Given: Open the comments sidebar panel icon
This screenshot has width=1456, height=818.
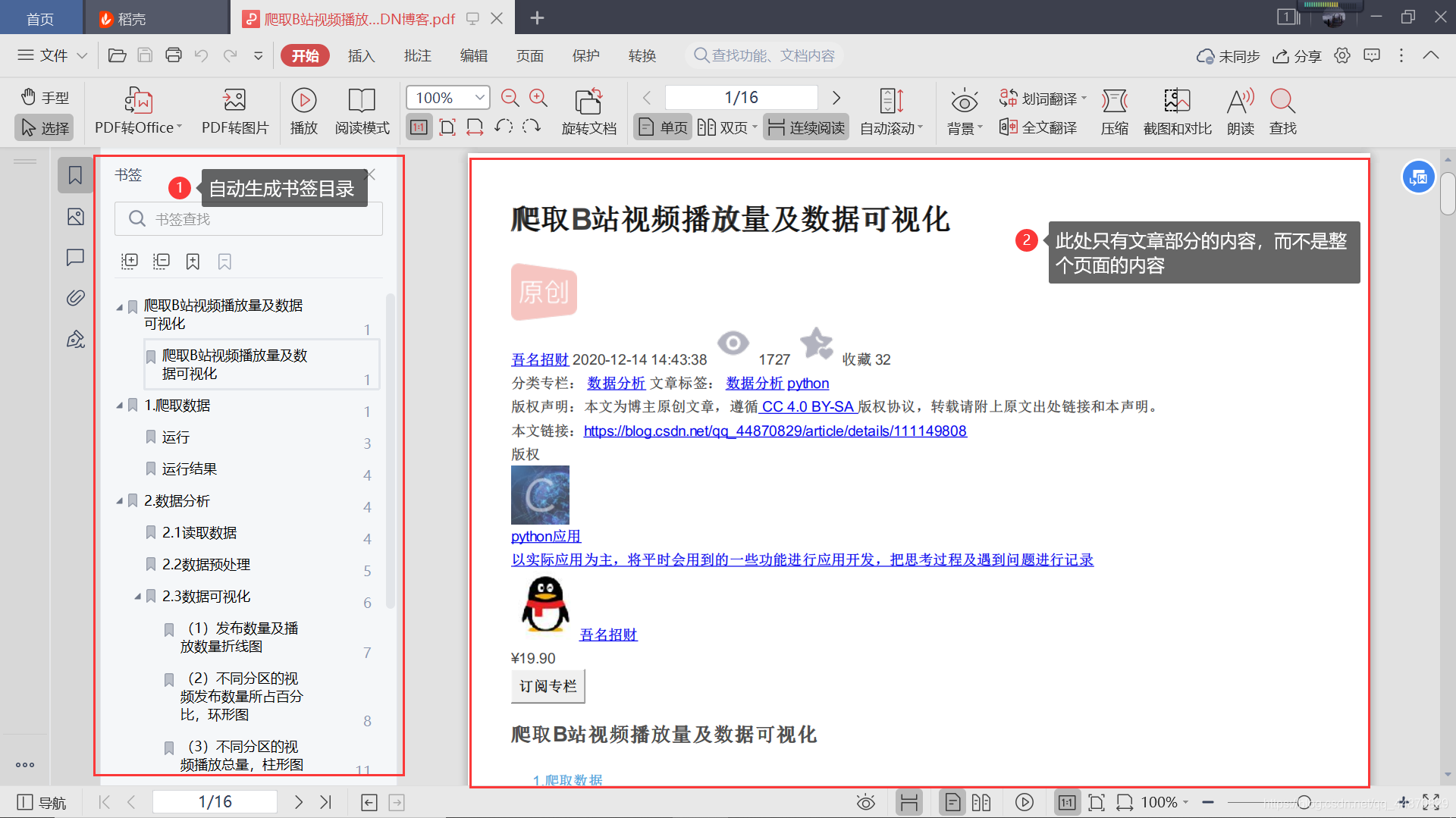Looking at the screenshot, I should [x=75, y=258].
